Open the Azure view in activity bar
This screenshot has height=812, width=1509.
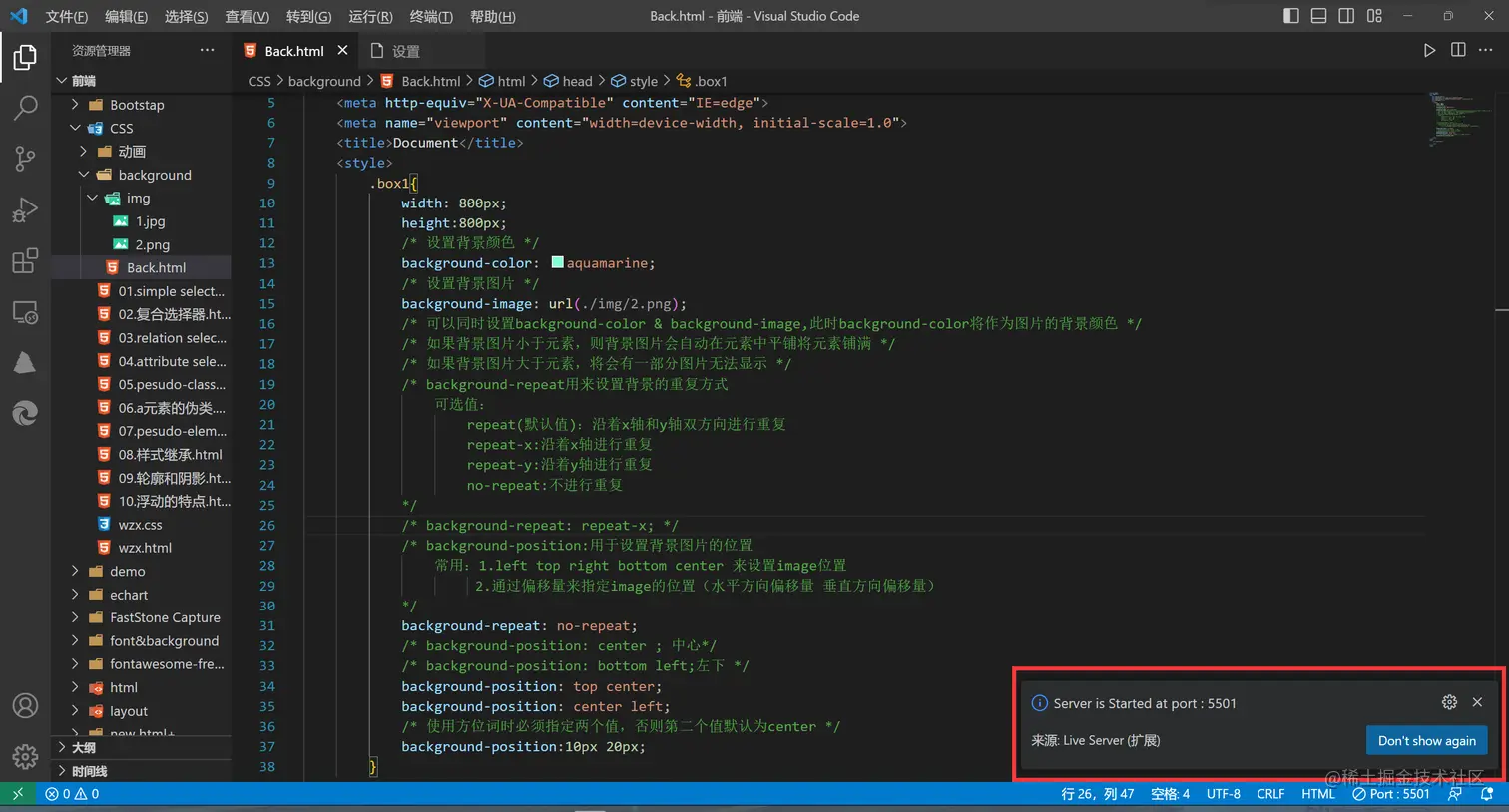pos(25,363)
